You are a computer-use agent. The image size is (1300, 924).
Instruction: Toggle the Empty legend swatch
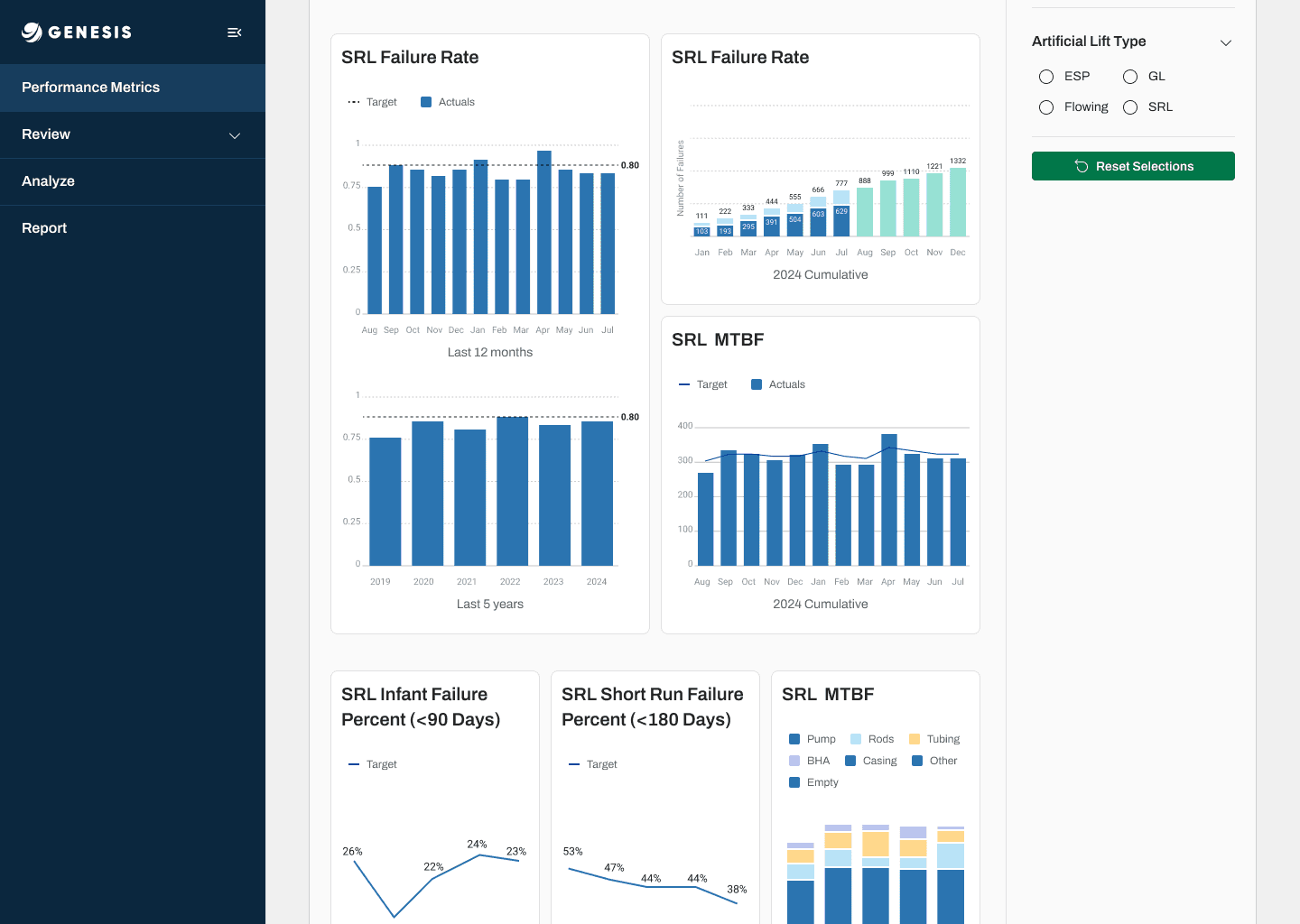point(794,782)
